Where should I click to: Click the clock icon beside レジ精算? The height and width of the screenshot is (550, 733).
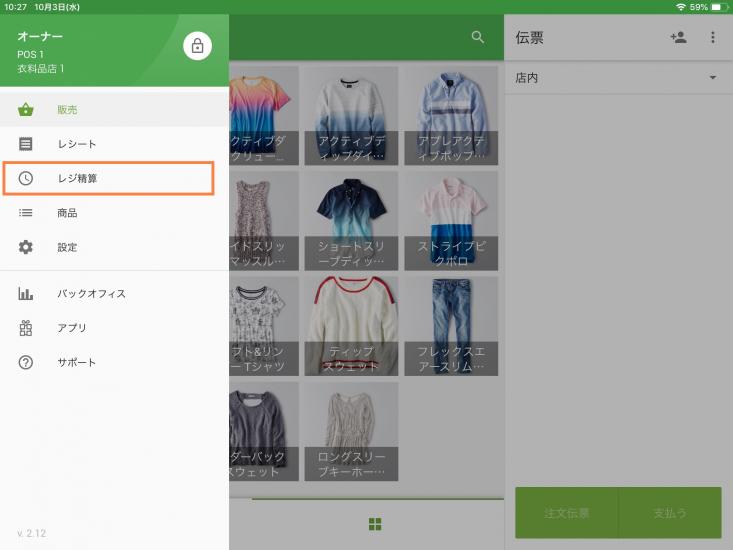pyautogui.click(x=26, y=178)
